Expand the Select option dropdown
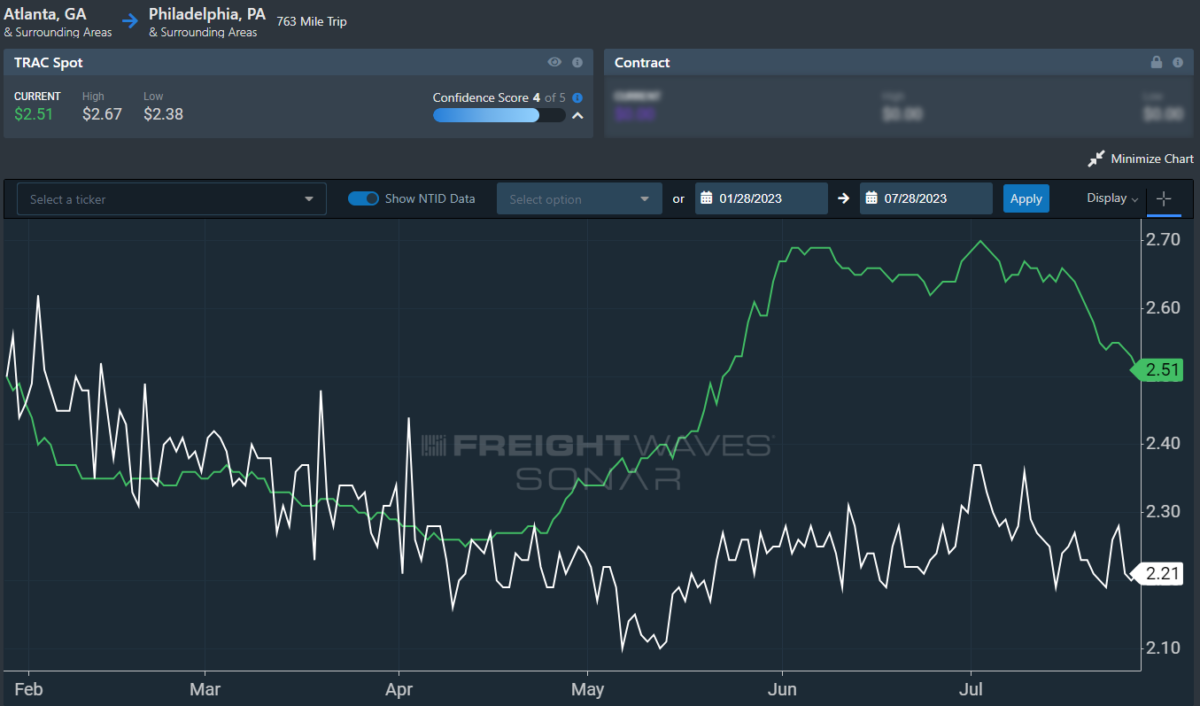1200x706 pixels. click(x=579, y=199)
